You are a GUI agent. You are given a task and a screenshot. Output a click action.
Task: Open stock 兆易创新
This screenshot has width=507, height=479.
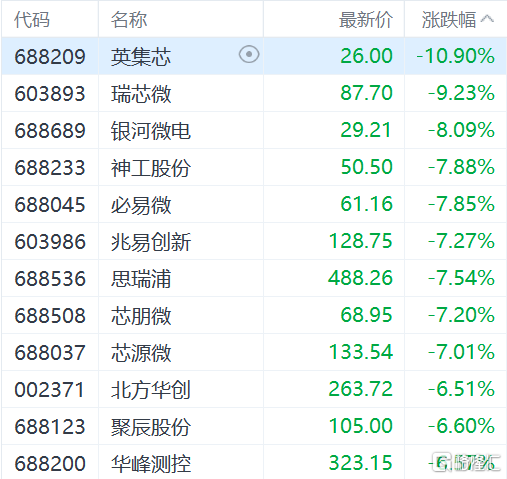click(151, 241)
